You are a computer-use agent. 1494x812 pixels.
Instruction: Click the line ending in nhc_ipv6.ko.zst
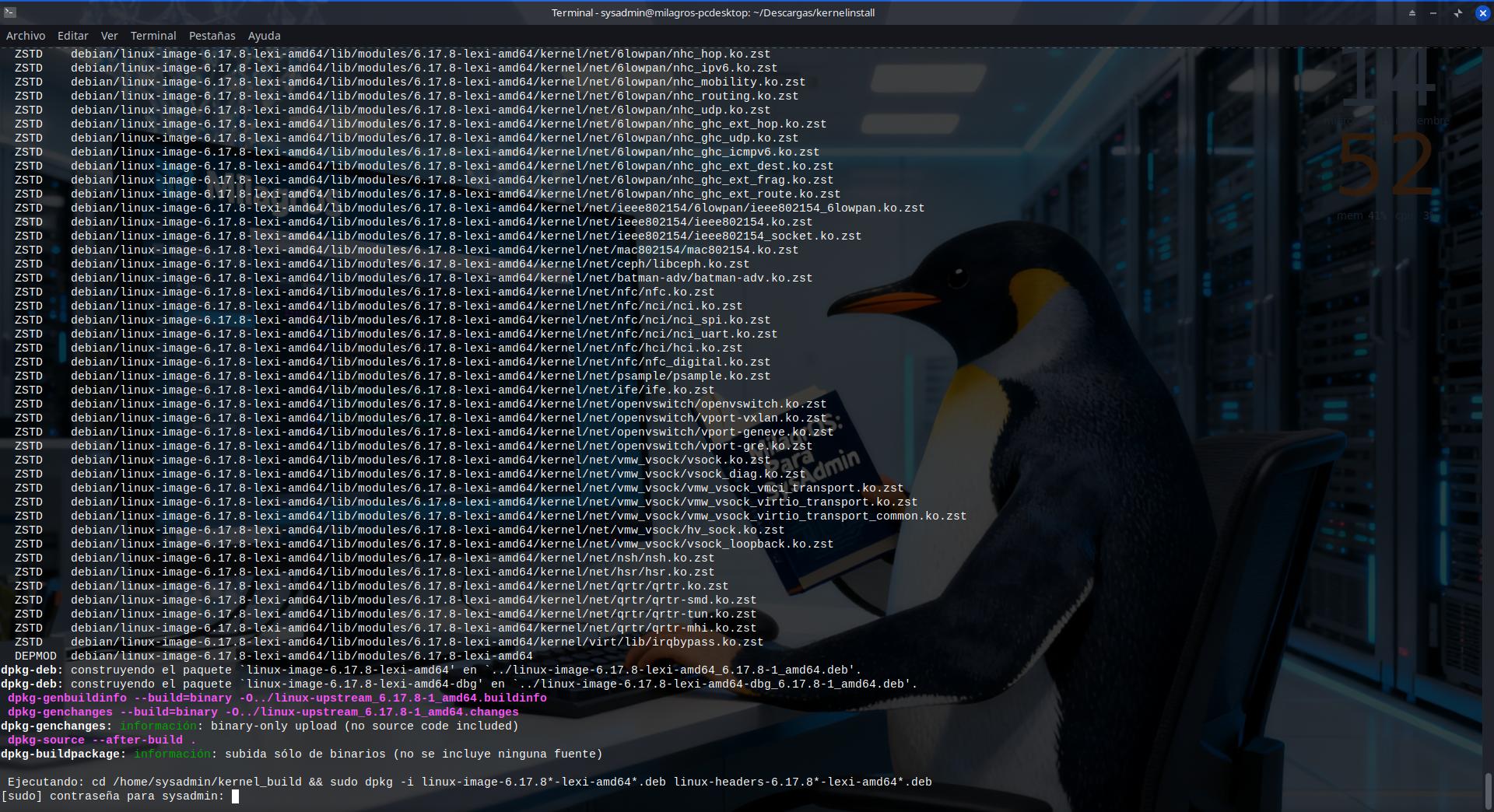[396, 68]
